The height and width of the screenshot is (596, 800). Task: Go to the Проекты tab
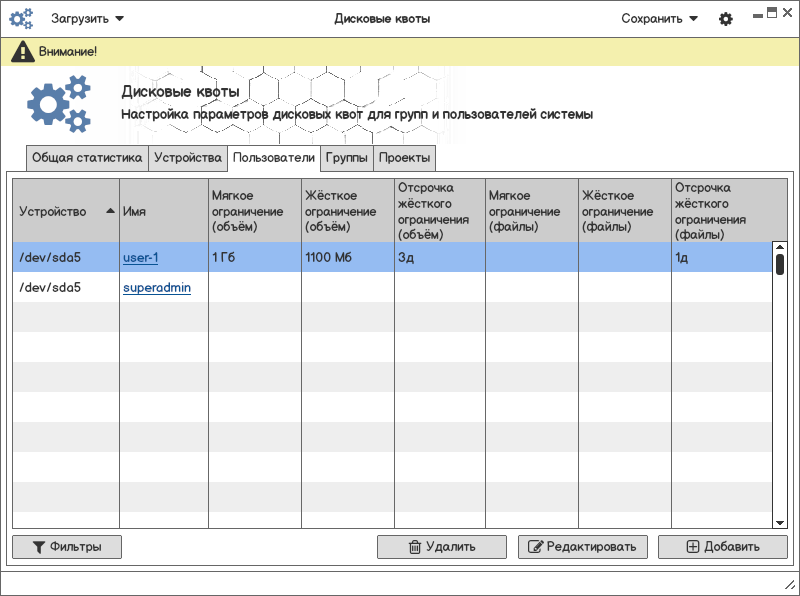(x=405, y=158)
